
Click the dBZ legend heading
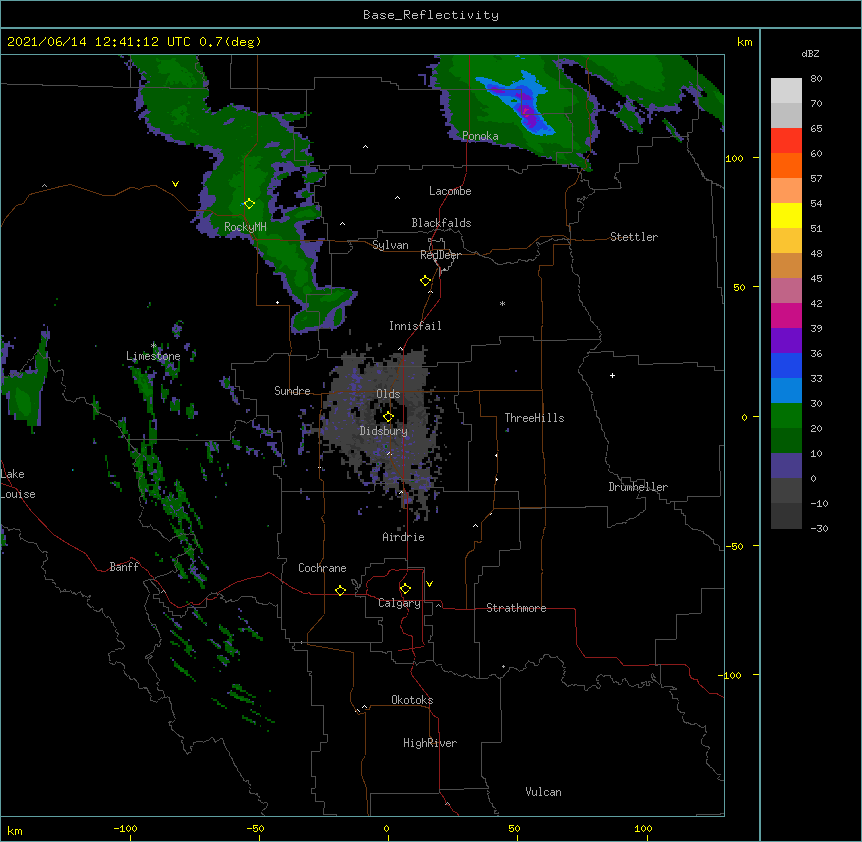pos(810,54)
